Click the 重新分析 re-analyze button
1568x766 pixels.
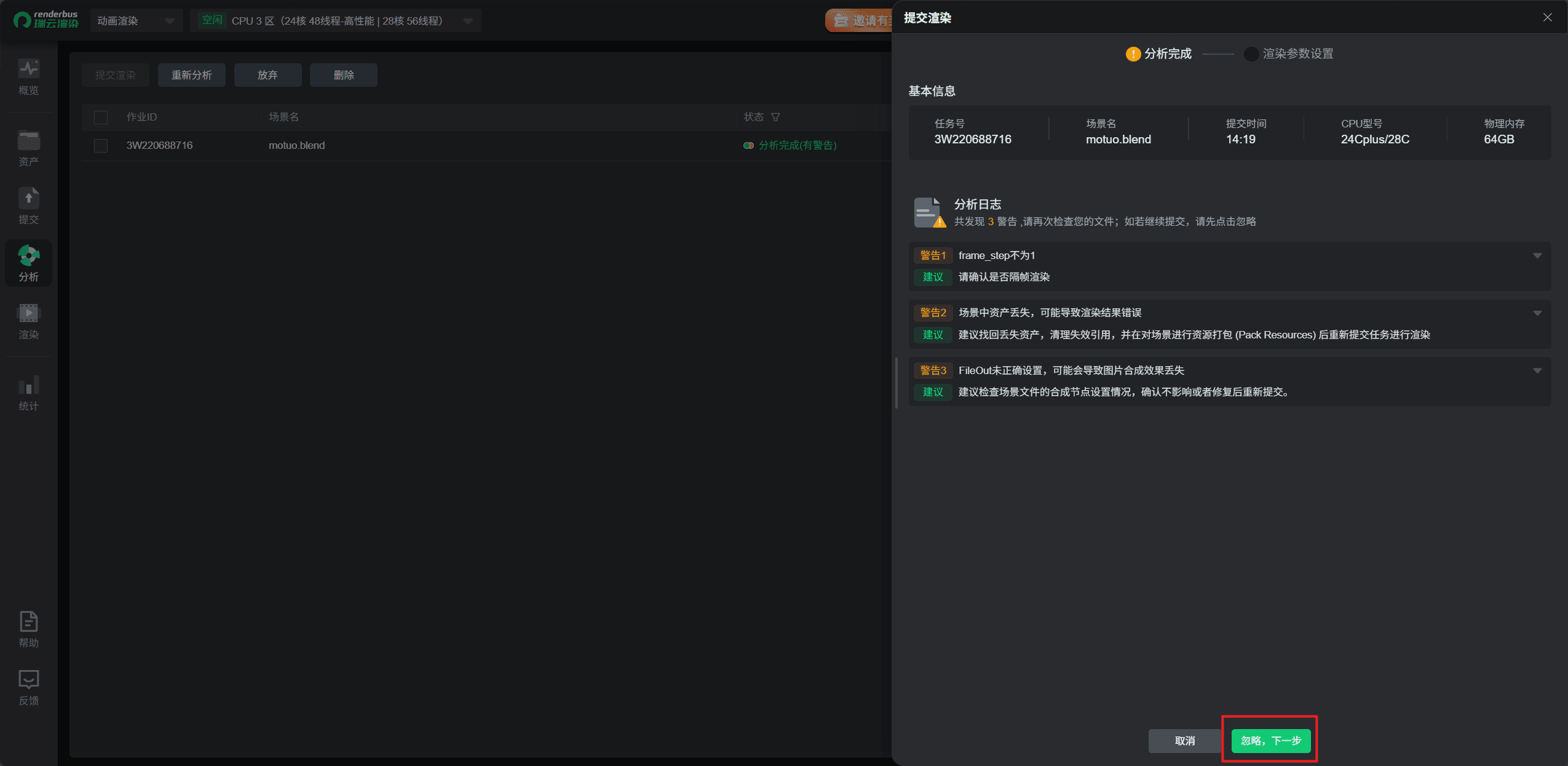[x=191, y=75]
